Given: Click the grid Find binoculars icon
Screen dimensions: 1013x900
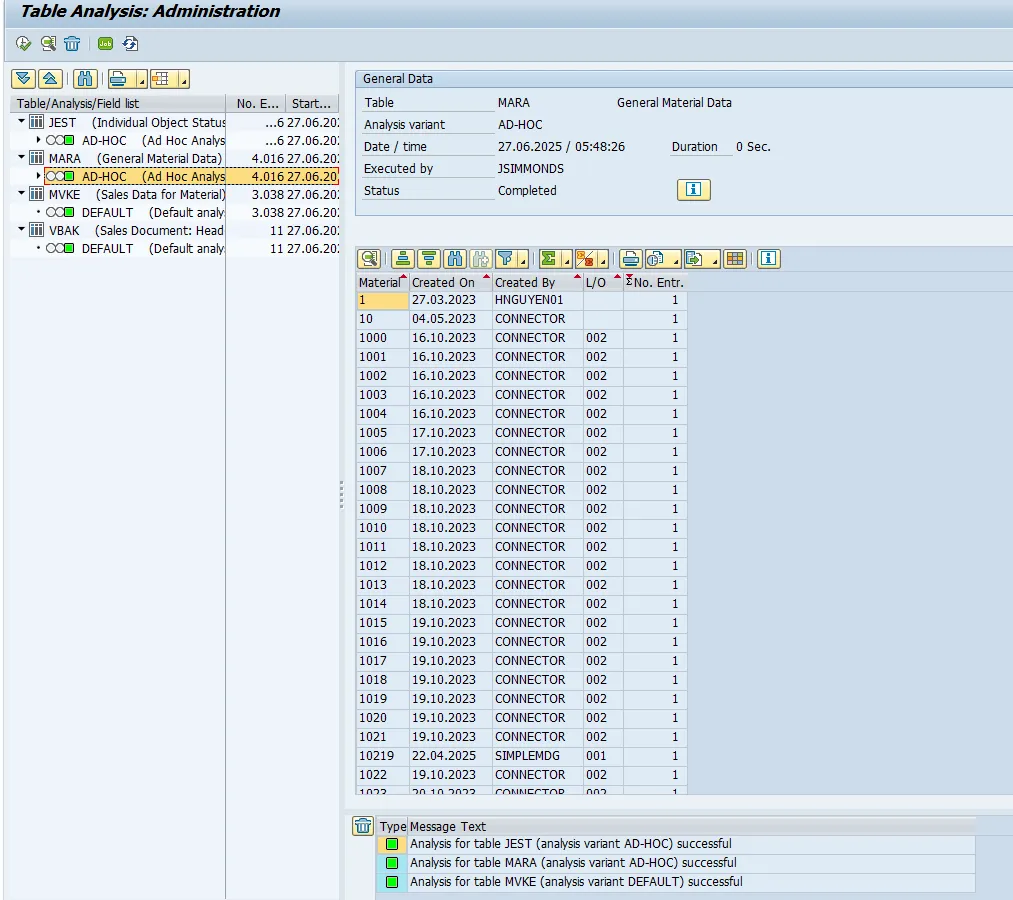Looking at the screenshot, I should pos(455,259).
